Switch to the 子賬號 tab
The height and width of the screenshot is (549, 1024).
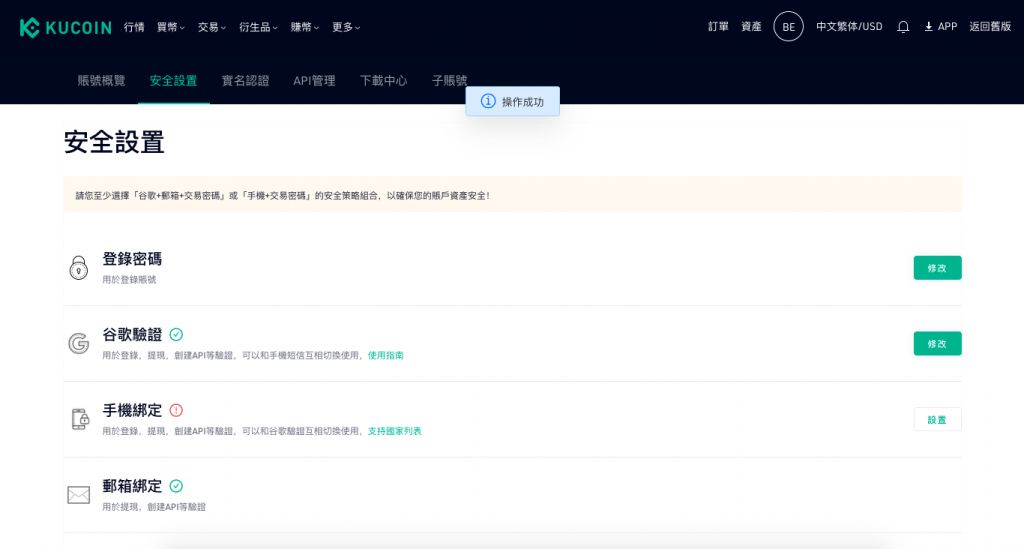tap(449, 81)
